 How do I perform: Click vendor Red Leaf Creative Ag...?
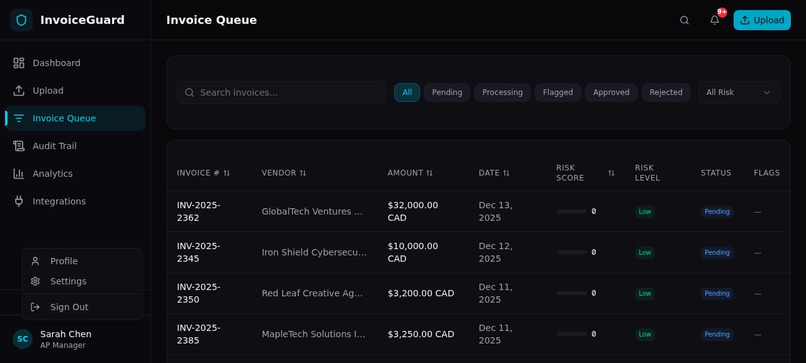313,293
